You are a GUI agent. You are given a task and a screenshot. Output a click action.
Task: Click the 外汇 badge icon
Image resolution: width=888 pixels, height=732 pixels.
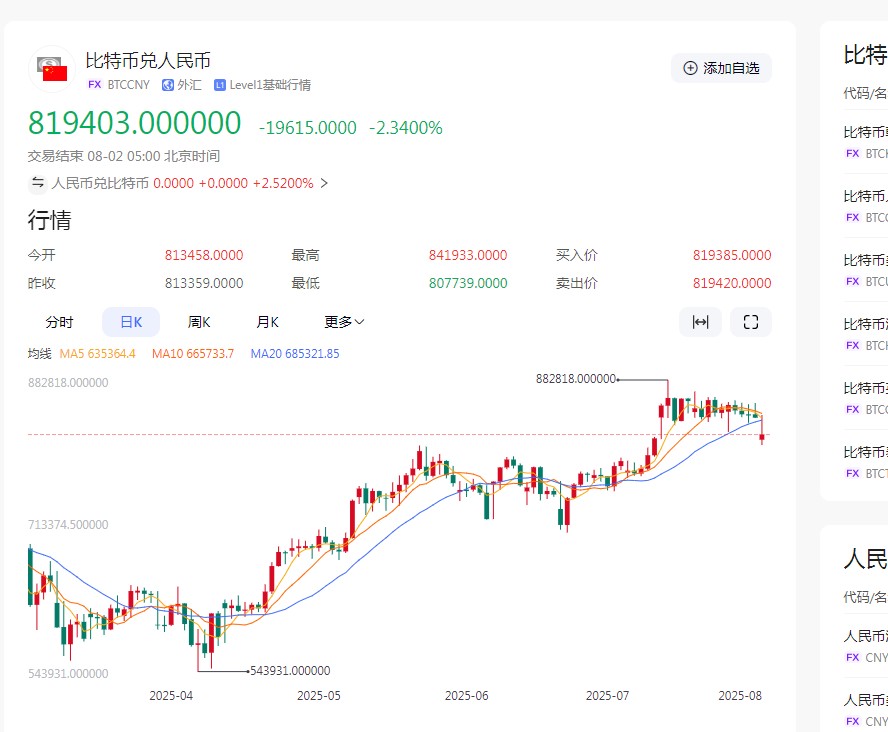167,84
